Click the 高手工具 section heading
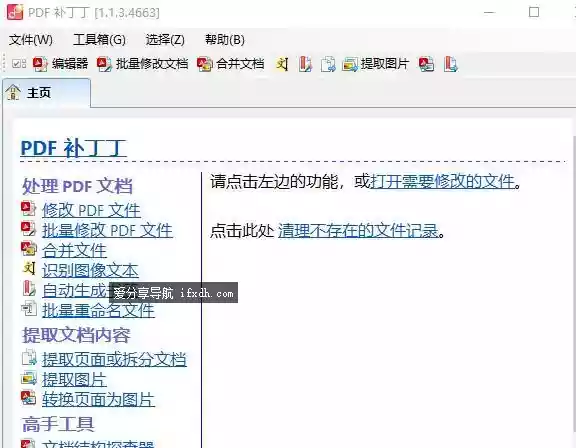576x448 pixels. pyautogui.click(x=58, y=424)
